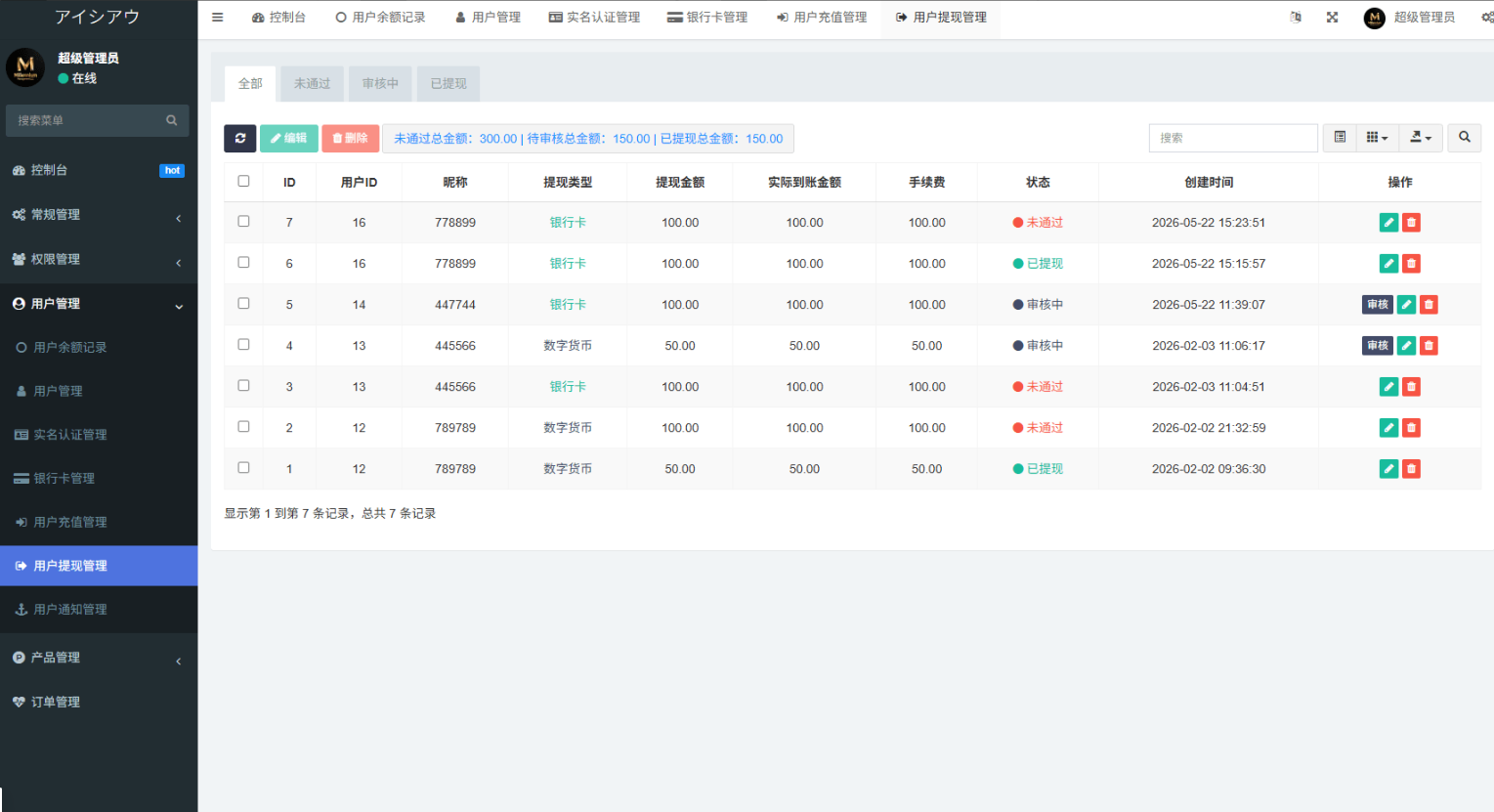The width and height of the screenshot is (1494, 812).
Task: Edit the withdrawal record with ID 3
Action: click(1388, 387)
